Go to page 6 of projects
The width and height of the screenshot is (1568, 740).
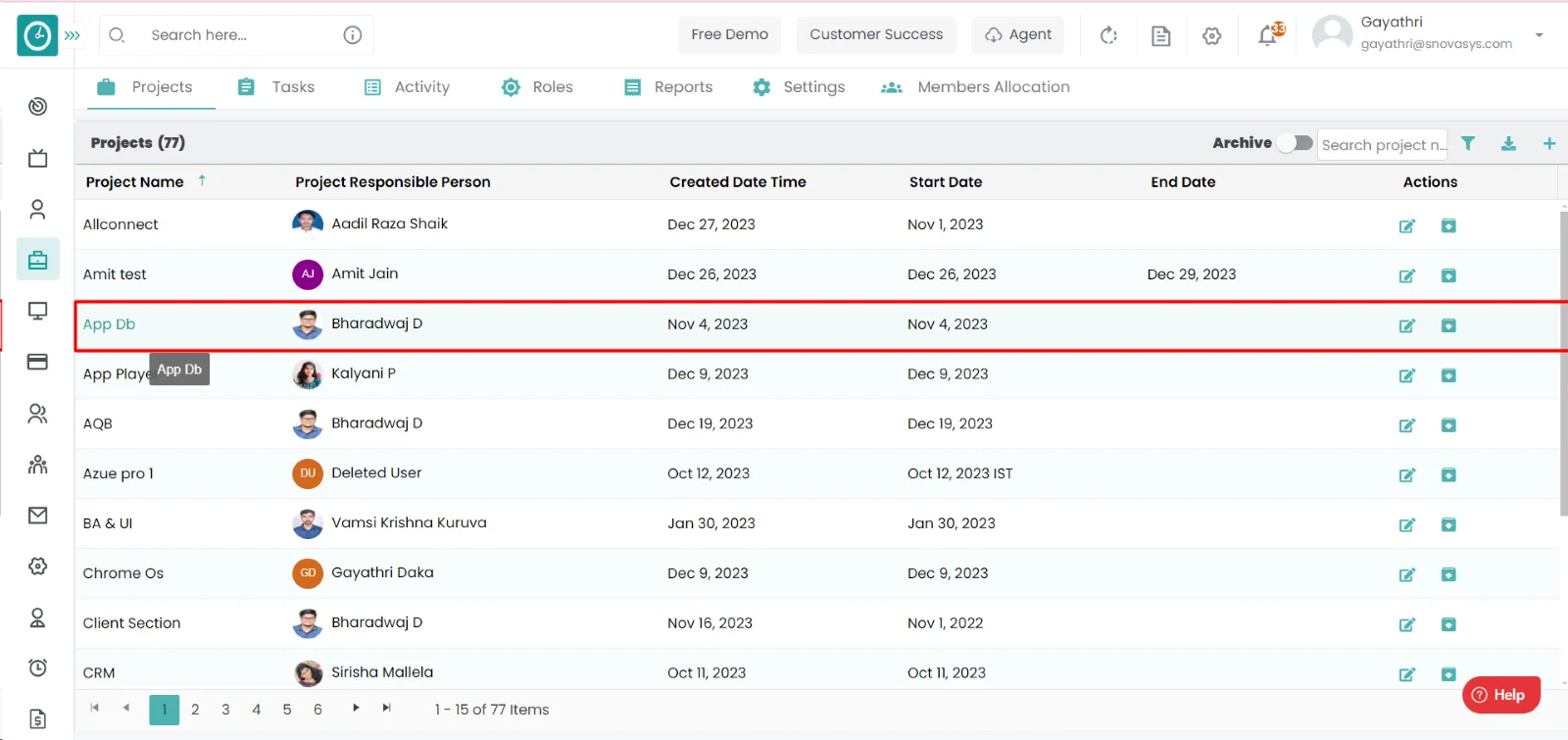tap(318, 710)
